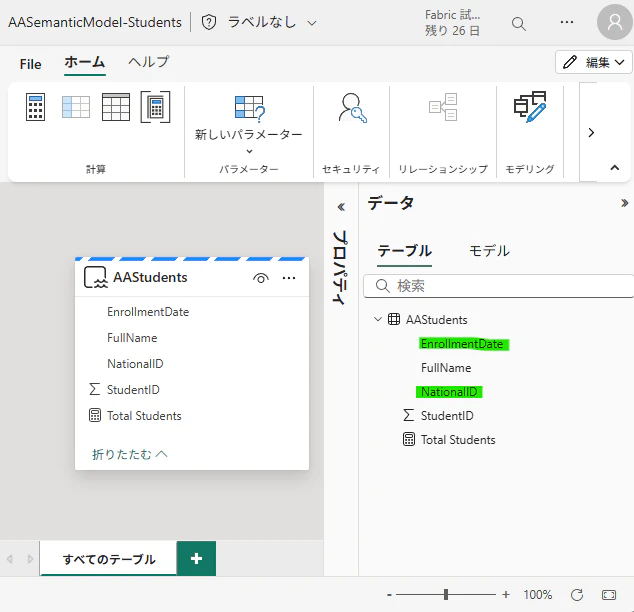Click the 100% zoom level value
The height and width of the screenshot is (612, 634).
[537, 595]
